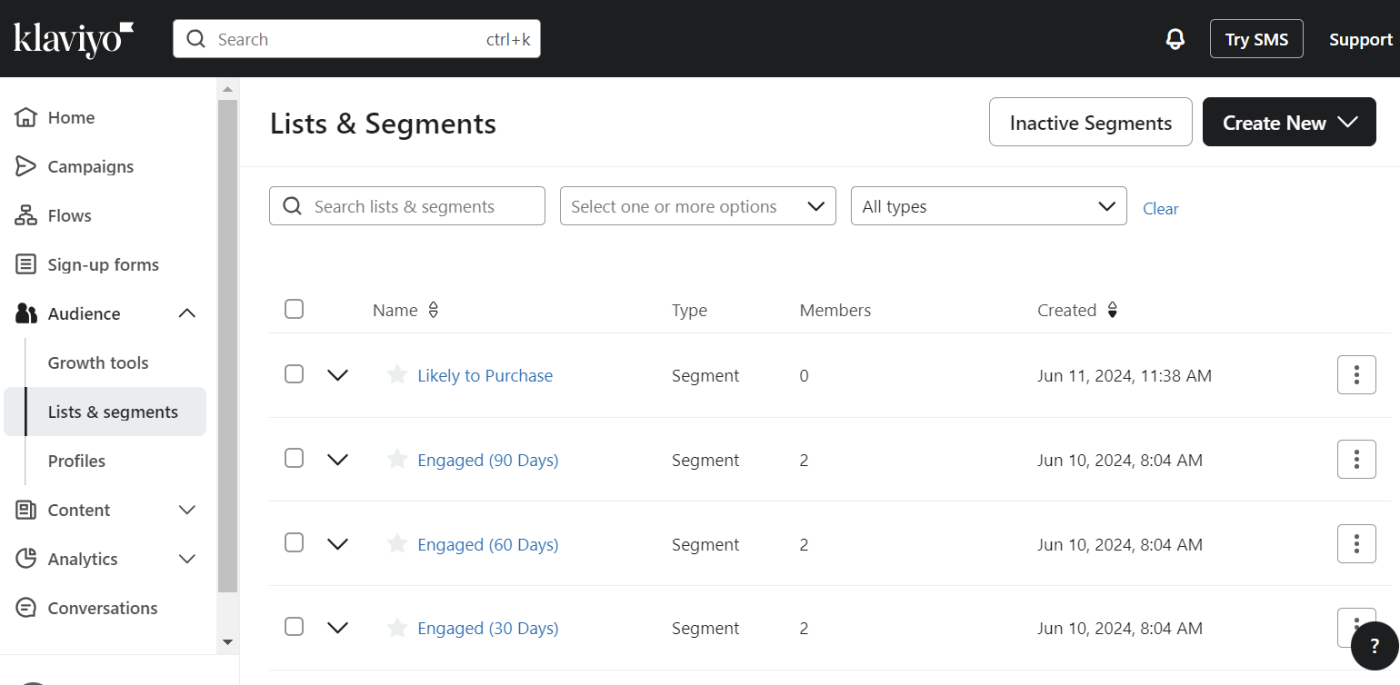Open the All types filter dropdown
This screenshot has width=1400, height=685.
(x=988, y=206)
